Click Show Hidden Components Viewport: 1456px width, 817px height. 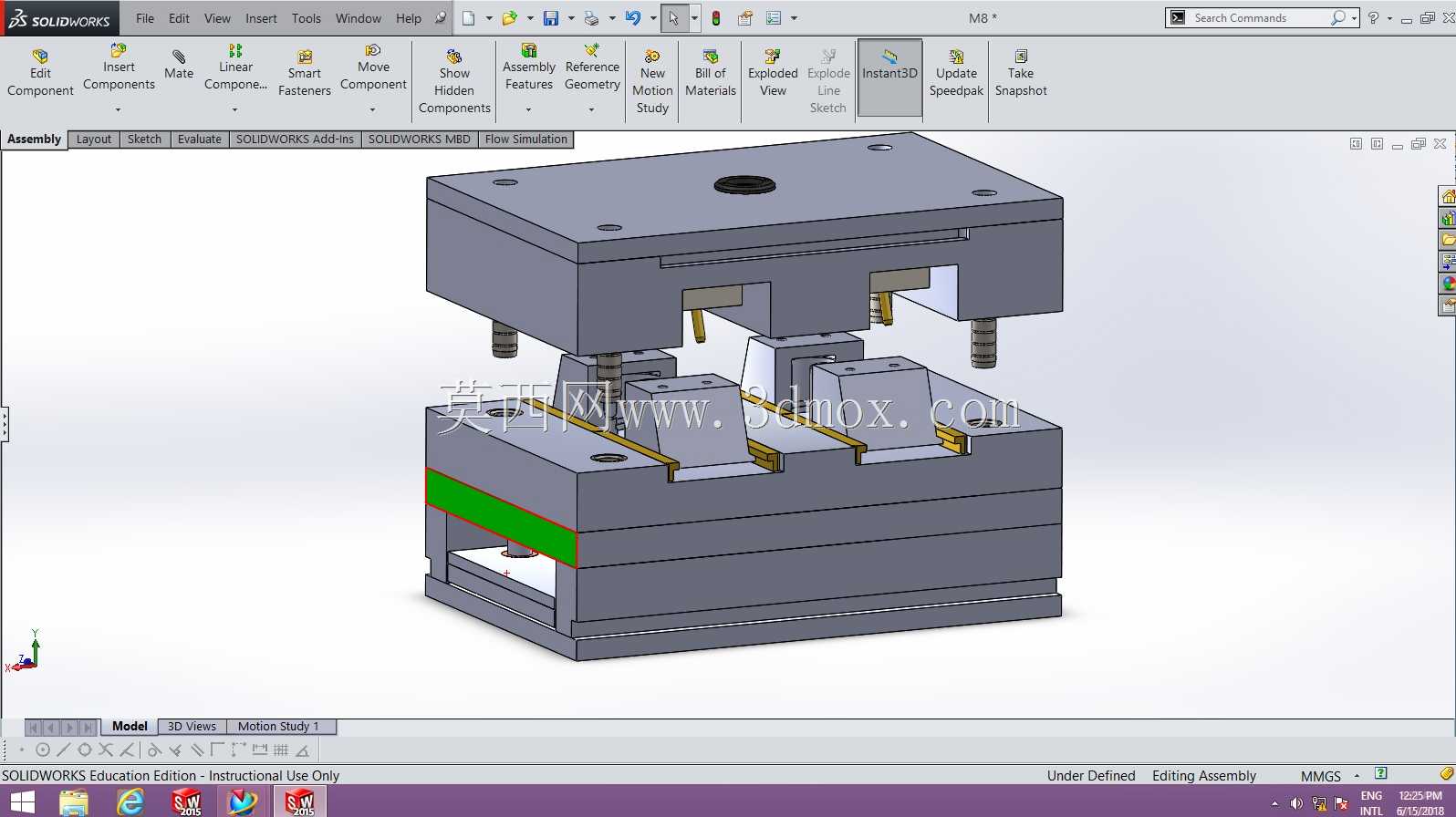pos(454,82)
